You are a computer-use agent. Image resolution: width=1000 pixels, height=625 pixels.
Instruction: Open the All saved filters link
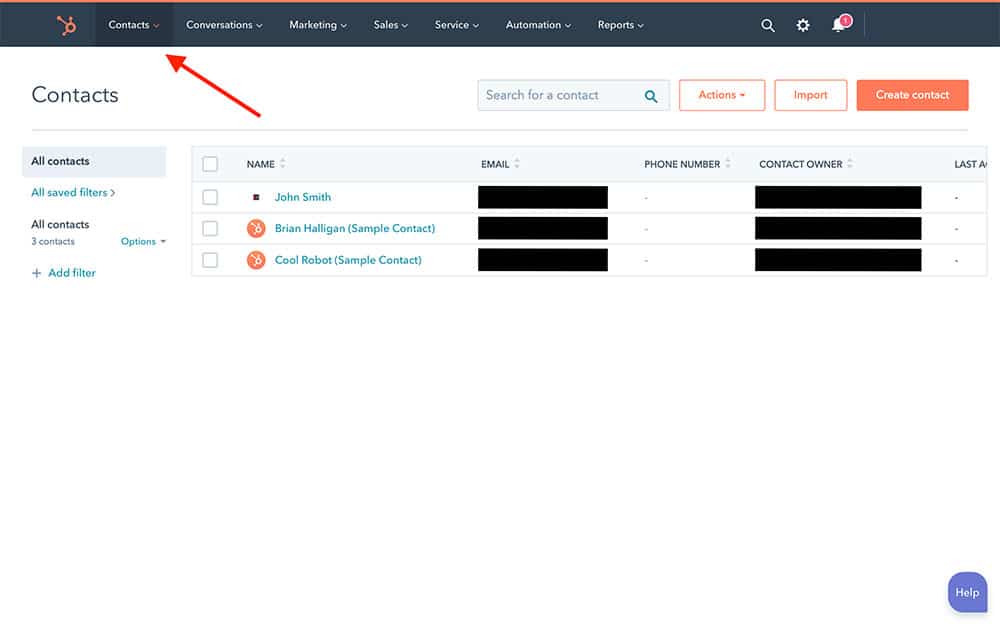tap(73, 192)
